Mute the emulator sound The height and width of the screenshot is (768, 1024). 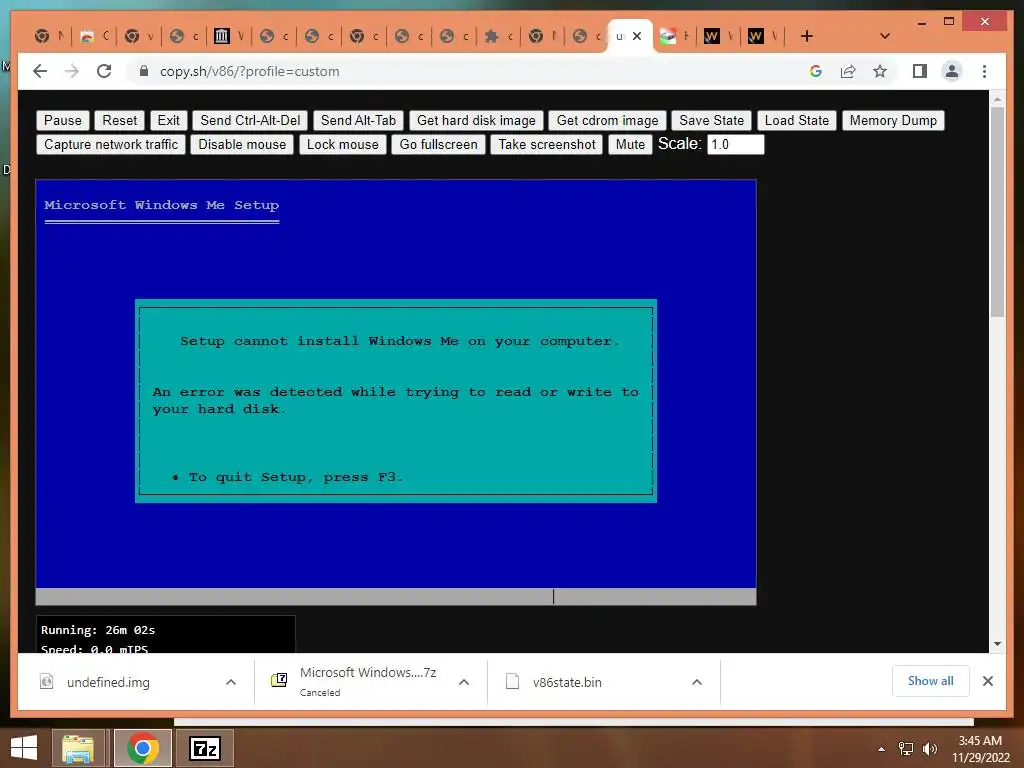(x=630, y=144)
